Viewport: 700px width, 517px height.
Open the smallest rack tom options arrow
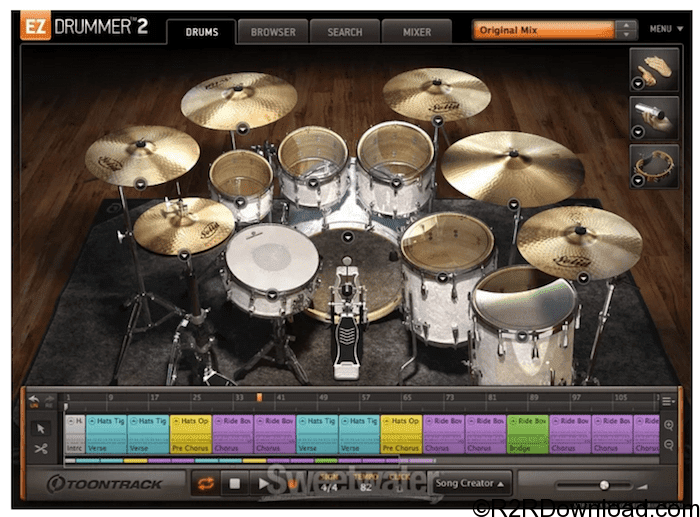(x=241, y=202)
